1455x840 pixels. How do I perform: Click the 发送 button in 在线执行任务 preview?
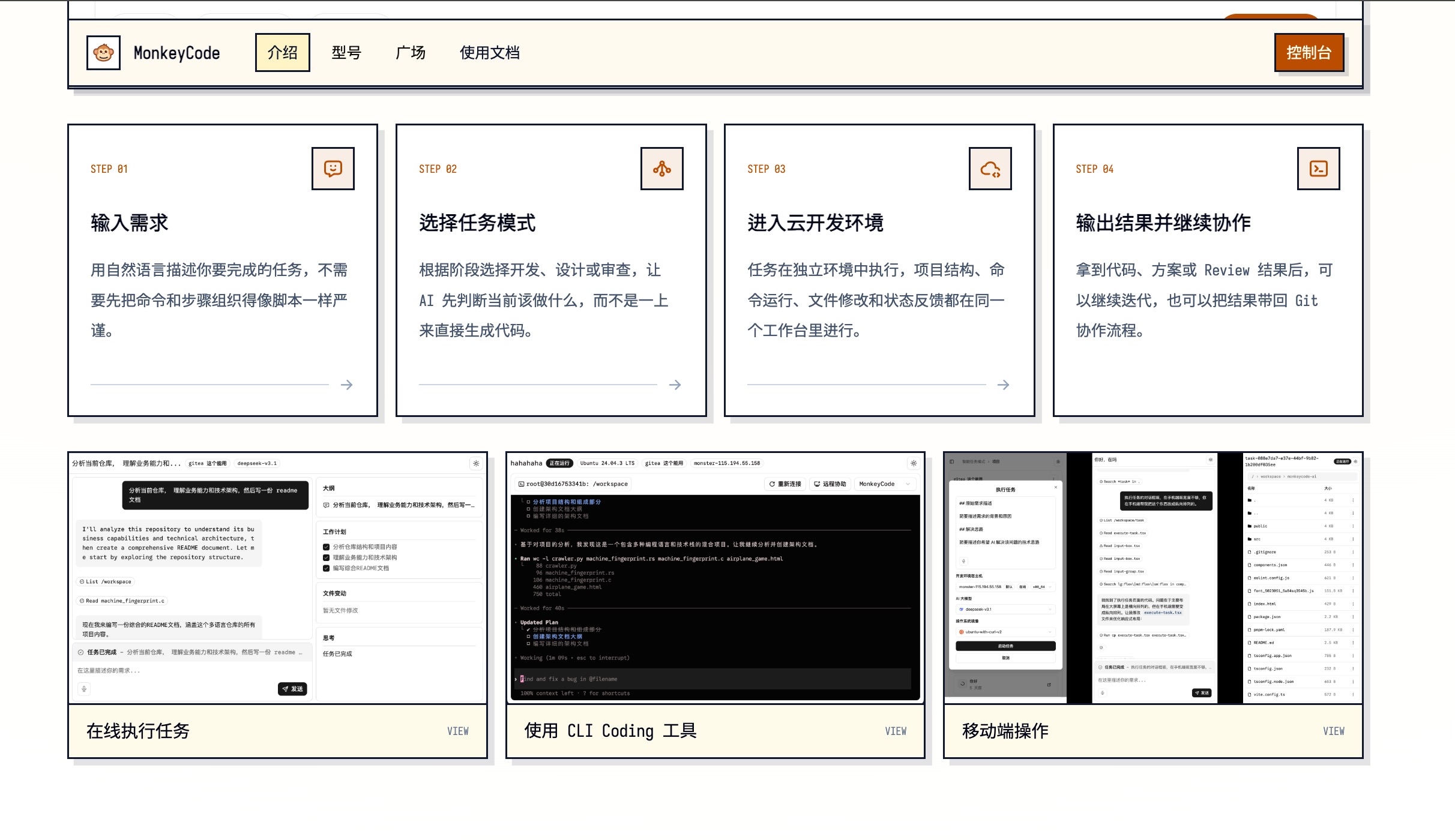tap(292, 689)
